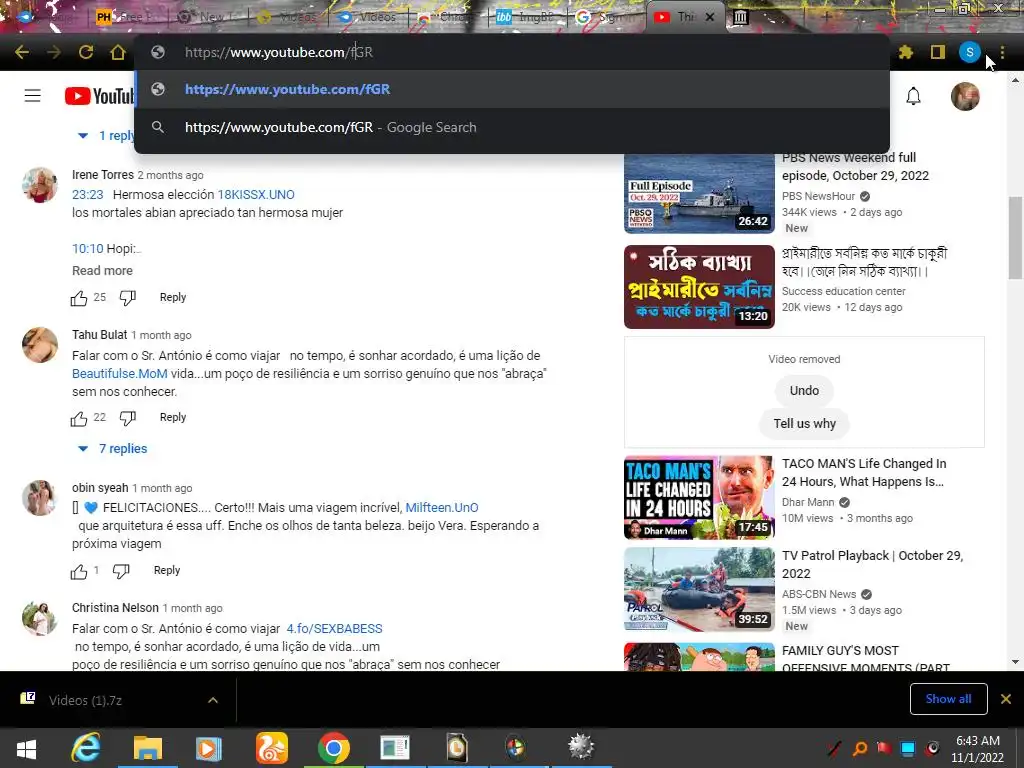Open the Windows Start button

(x=26, y=748)
